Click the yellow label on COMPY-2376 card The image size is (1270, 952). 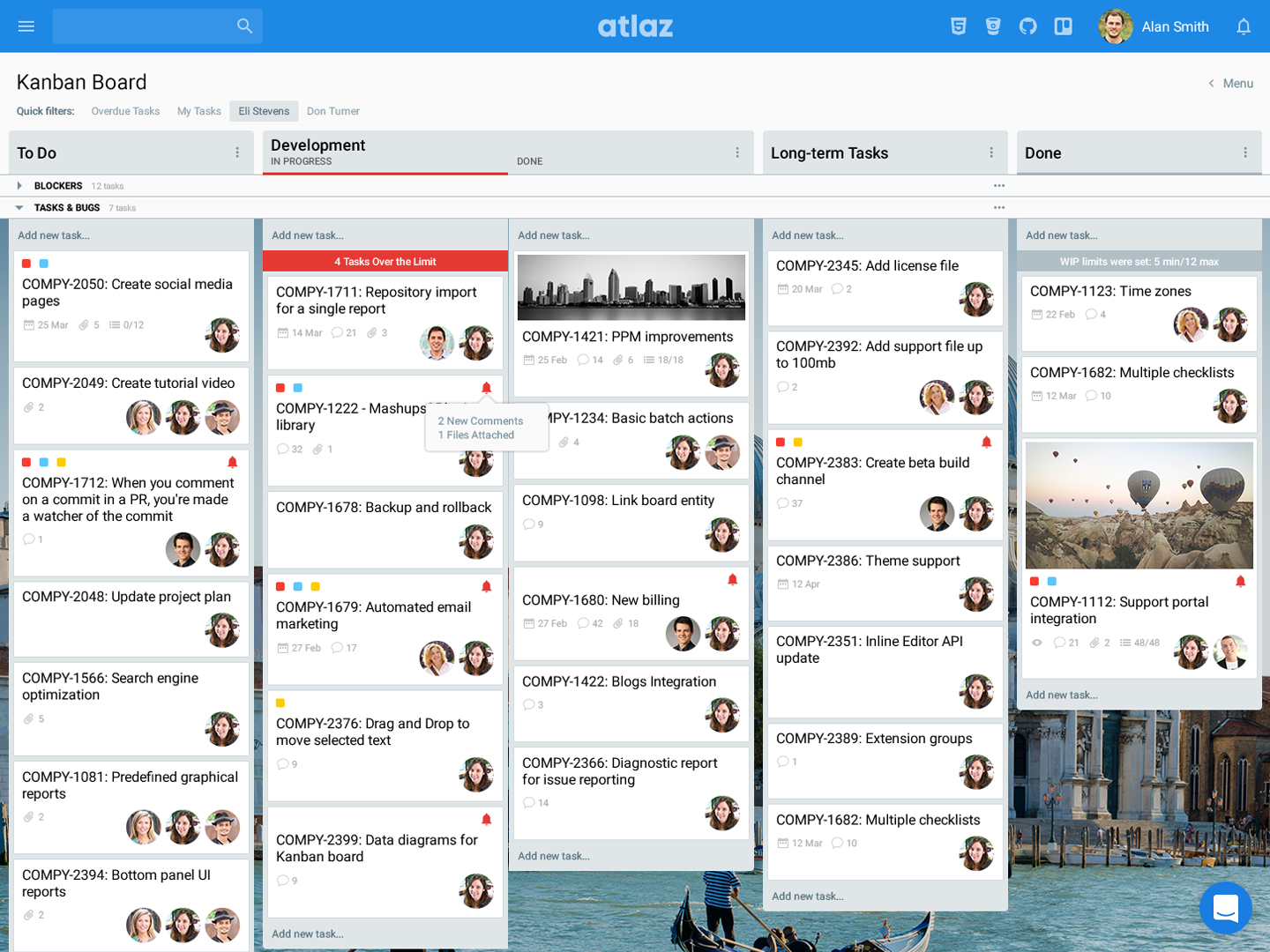click(280, 703)
